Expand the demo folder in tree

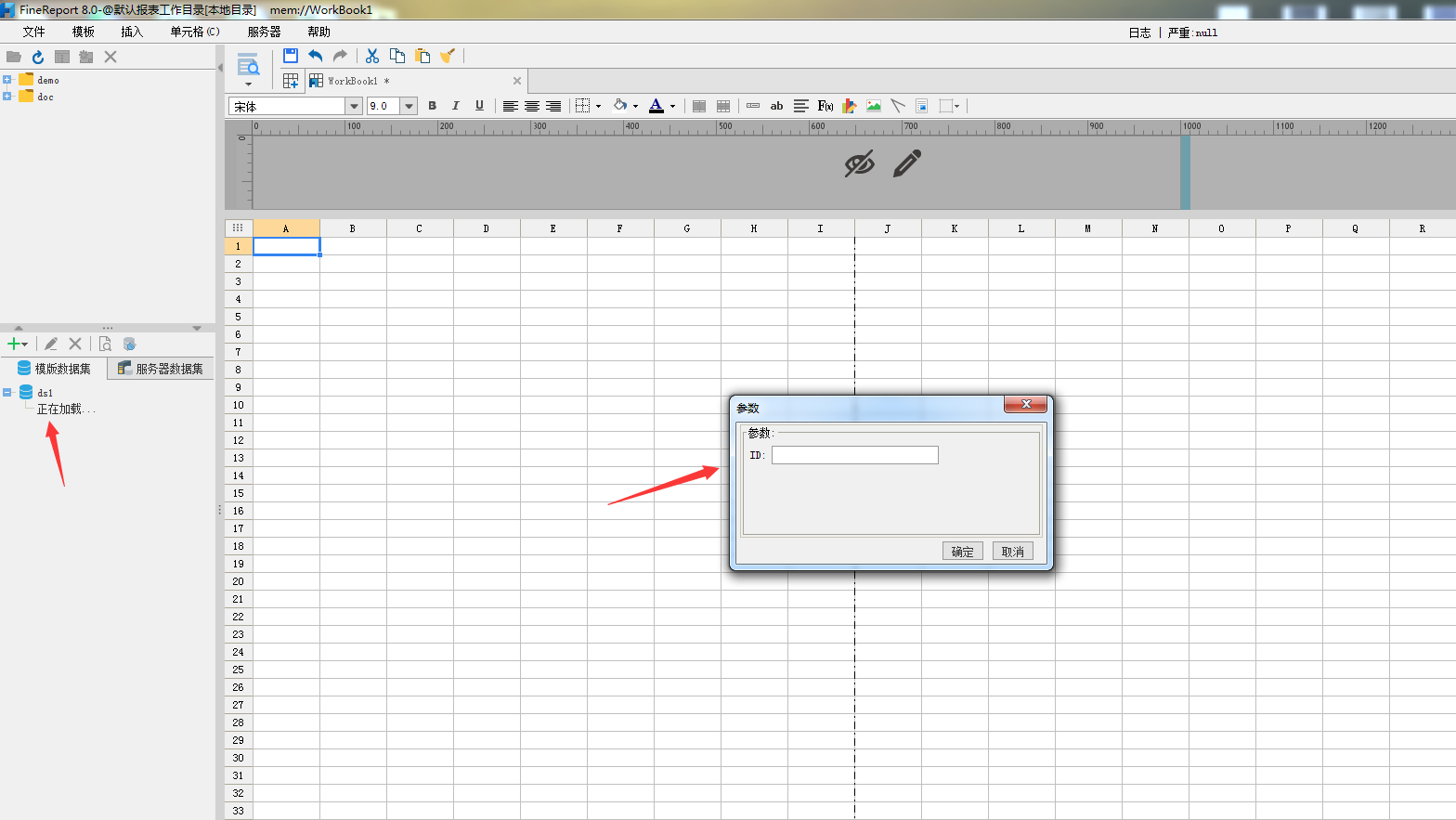pyautogui.click(x=7, y=80)
